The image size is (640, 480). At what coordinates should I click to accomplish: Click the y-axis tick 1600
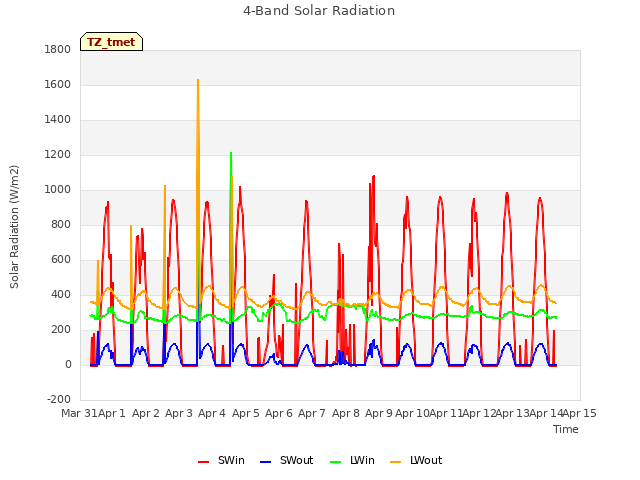58,84
